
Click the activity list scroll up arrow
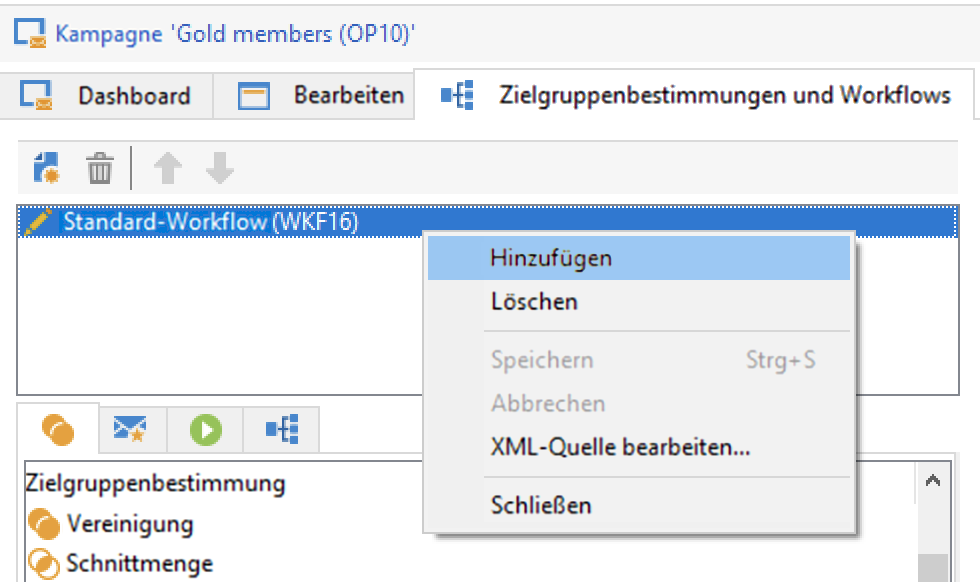[x=933, y=481]
